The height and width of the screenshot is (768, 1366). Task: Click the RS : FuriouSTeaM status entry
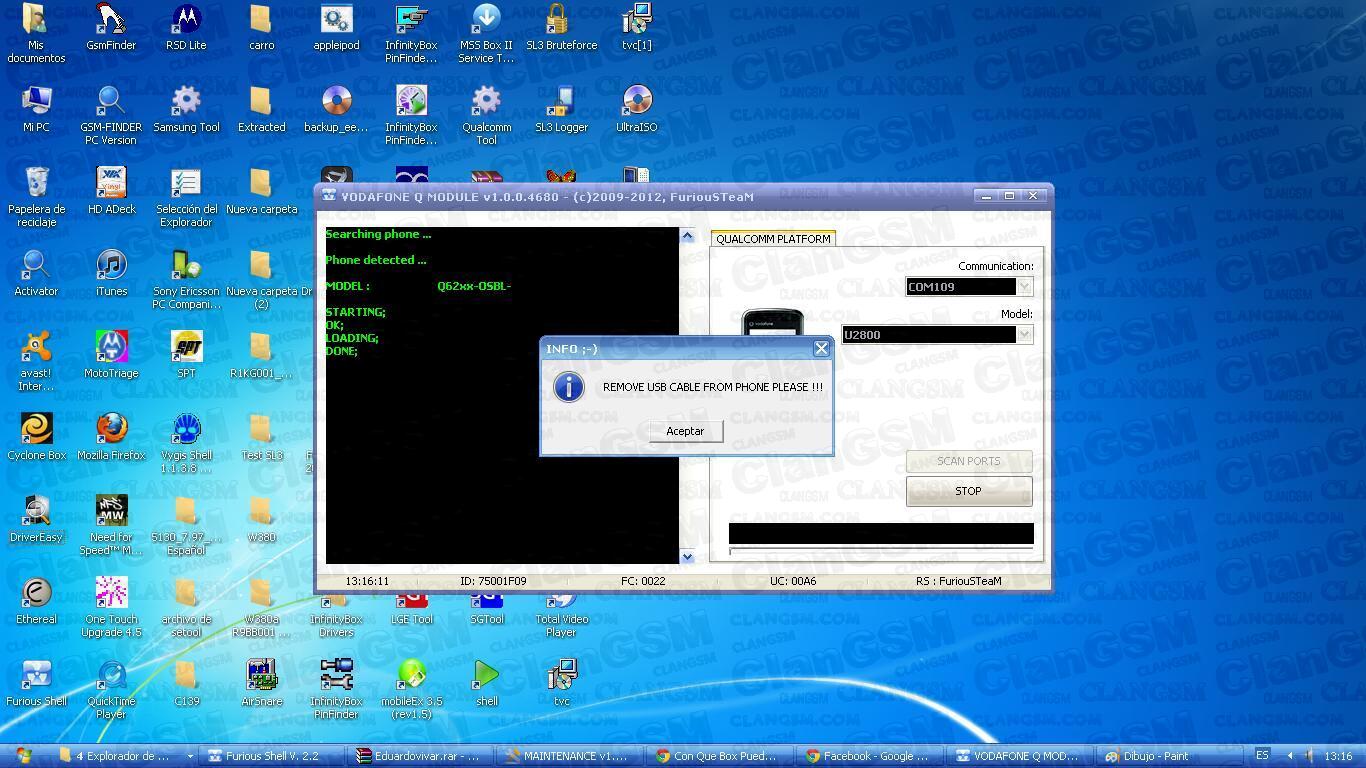pyautogui.click(x=958, y=581)
